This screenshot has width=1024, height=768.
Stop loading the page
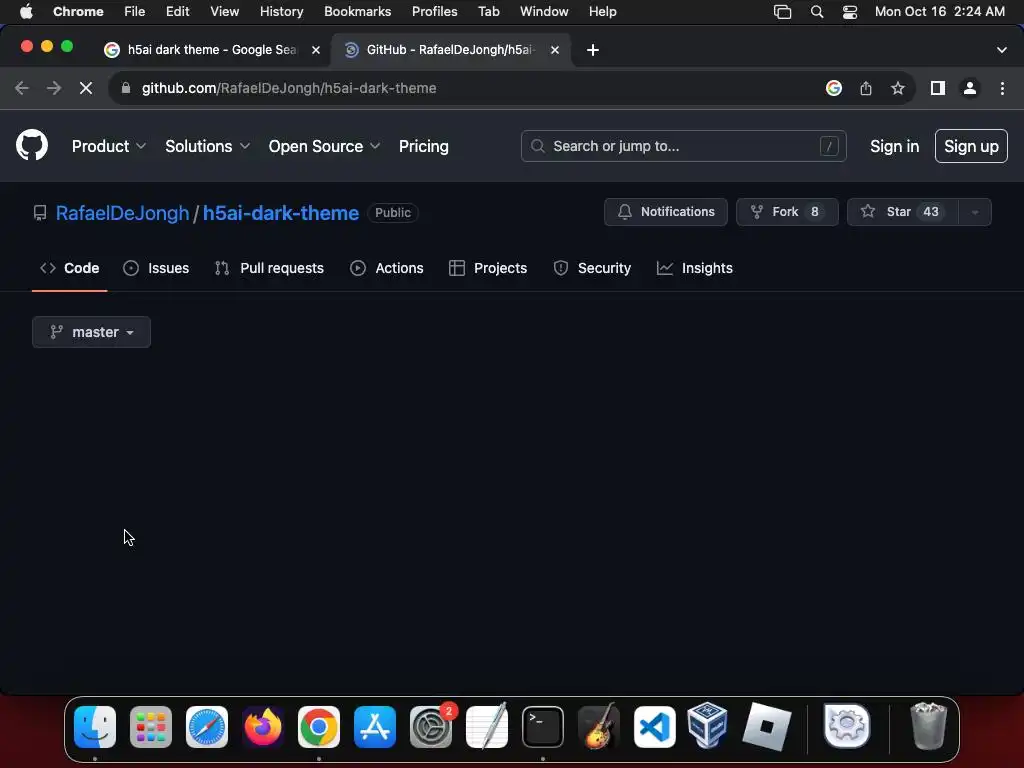(86, 88)
